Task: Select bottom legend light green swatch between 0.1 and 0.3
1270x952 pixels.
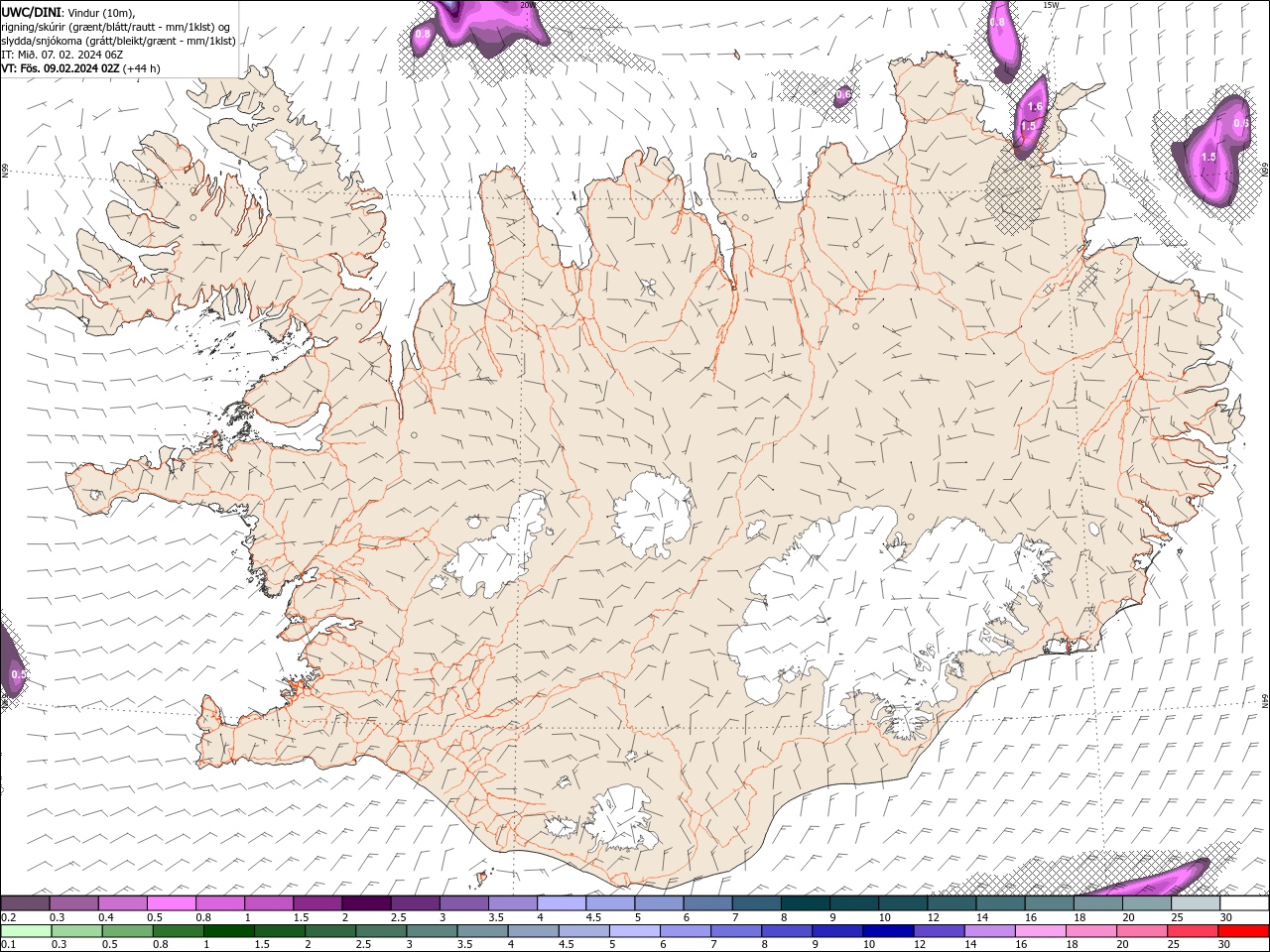Action: point(26,931)
